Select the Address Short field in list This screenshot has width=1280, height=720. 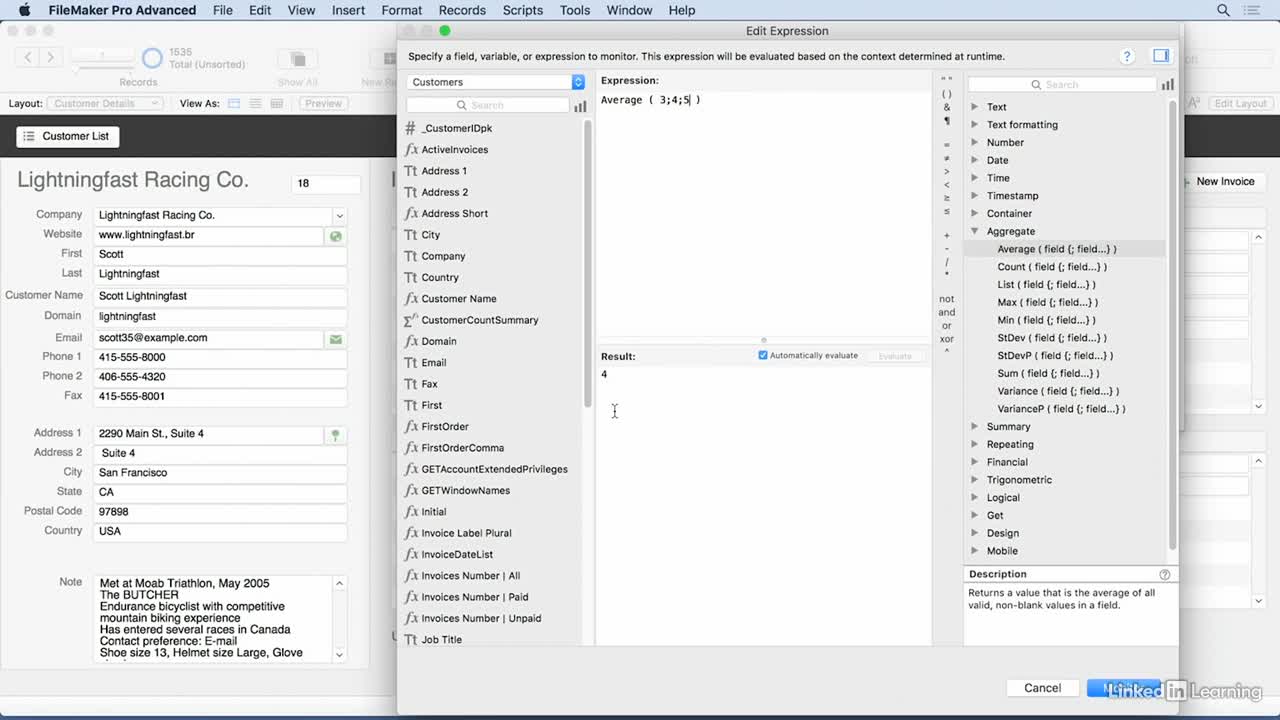coord(454,214)
